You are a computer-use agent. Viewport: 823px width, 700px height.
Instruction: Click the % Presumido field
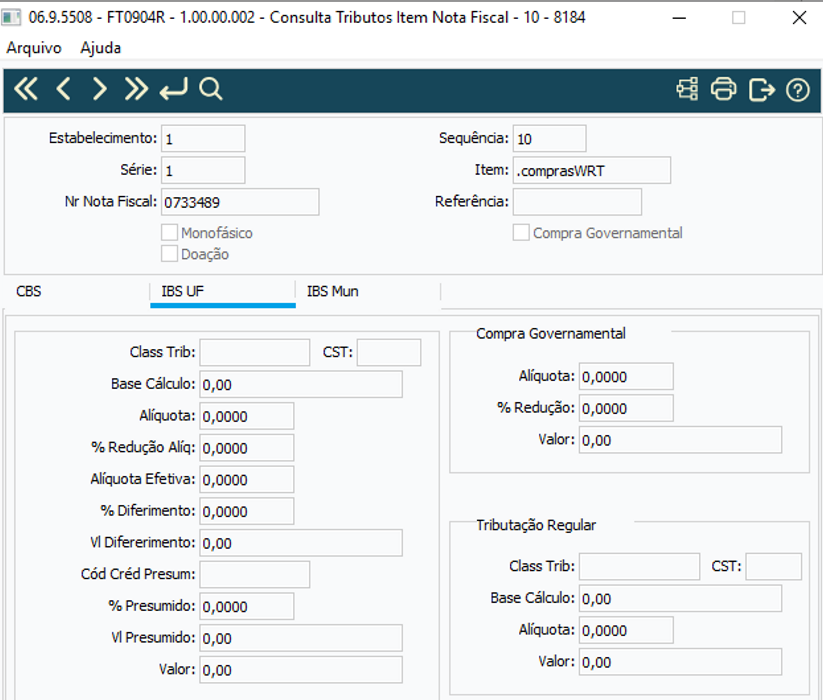(x=247, y=606)
